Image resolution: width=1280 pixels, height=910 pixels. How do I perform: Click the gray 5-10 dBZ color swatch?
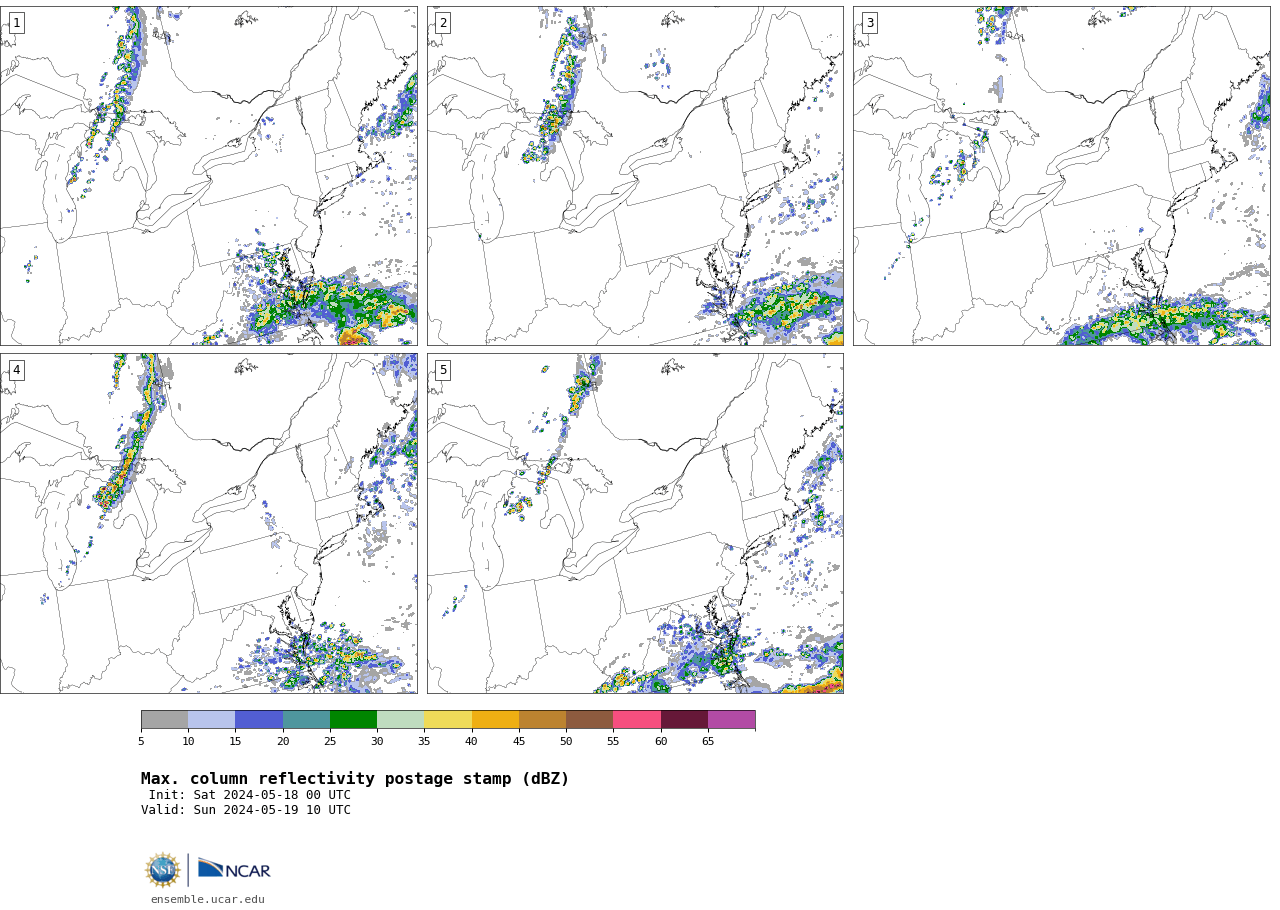[x=164, y=720]
